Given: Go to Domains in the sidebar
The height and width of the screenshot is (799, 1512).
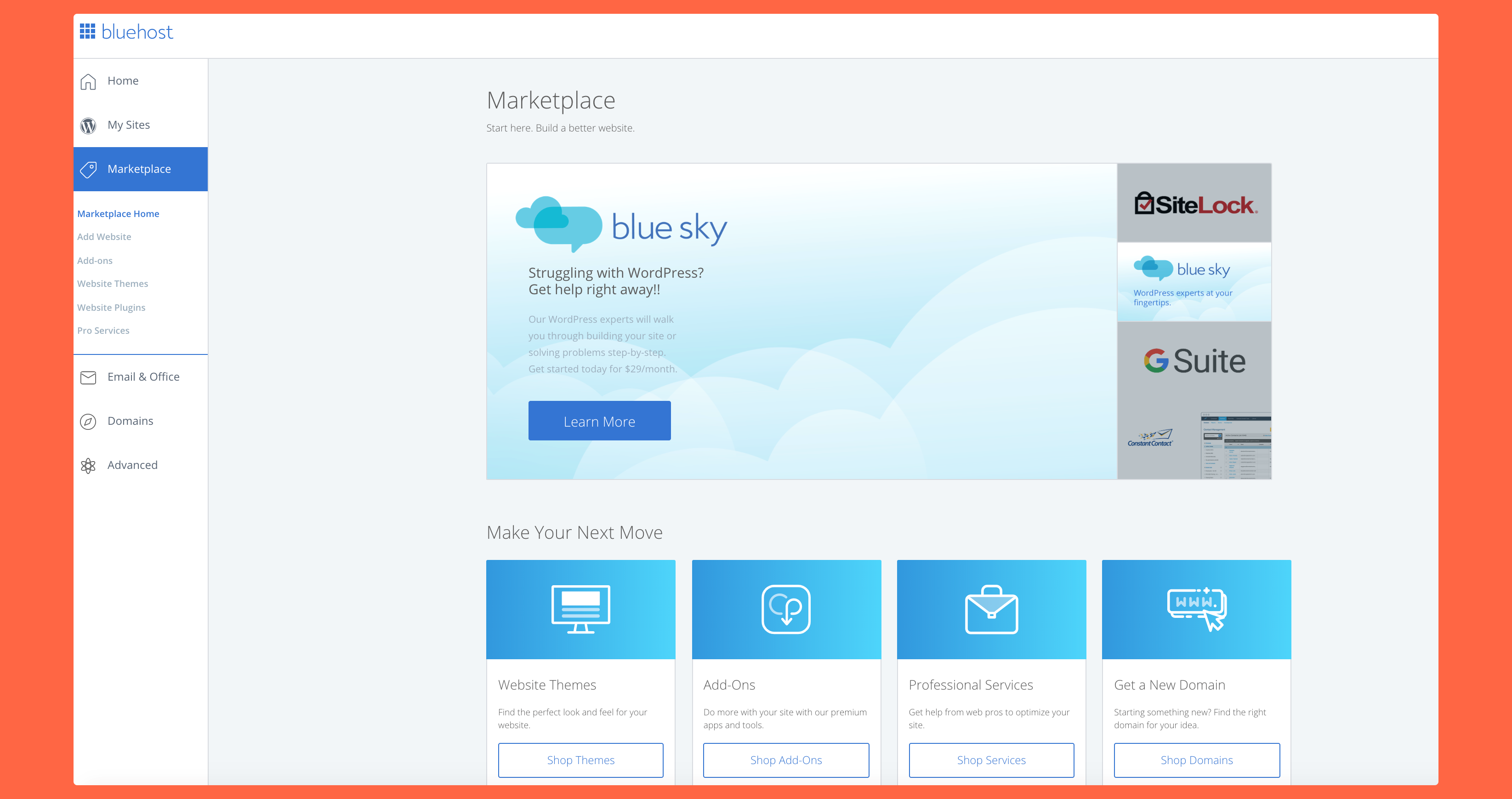Looking at the screenshot, I should point(140,421).
